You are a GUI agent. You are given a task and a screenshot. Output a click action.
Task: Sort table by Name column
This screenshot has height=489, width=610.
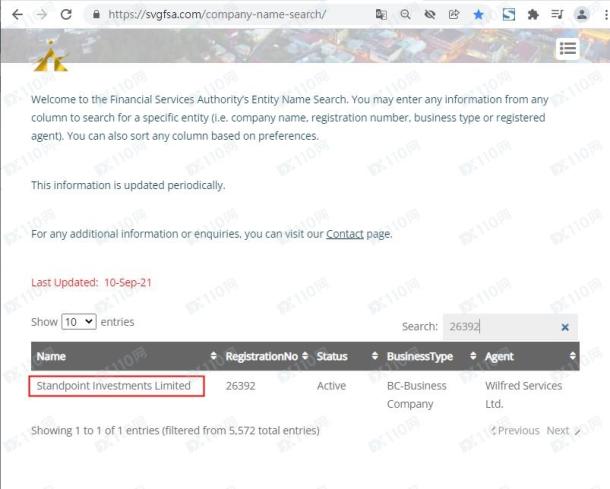pos(126,356)
